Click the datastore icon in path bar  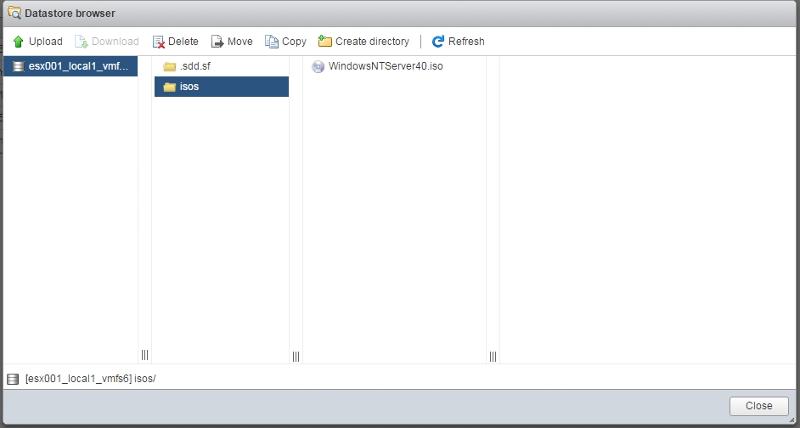[13, 379]
